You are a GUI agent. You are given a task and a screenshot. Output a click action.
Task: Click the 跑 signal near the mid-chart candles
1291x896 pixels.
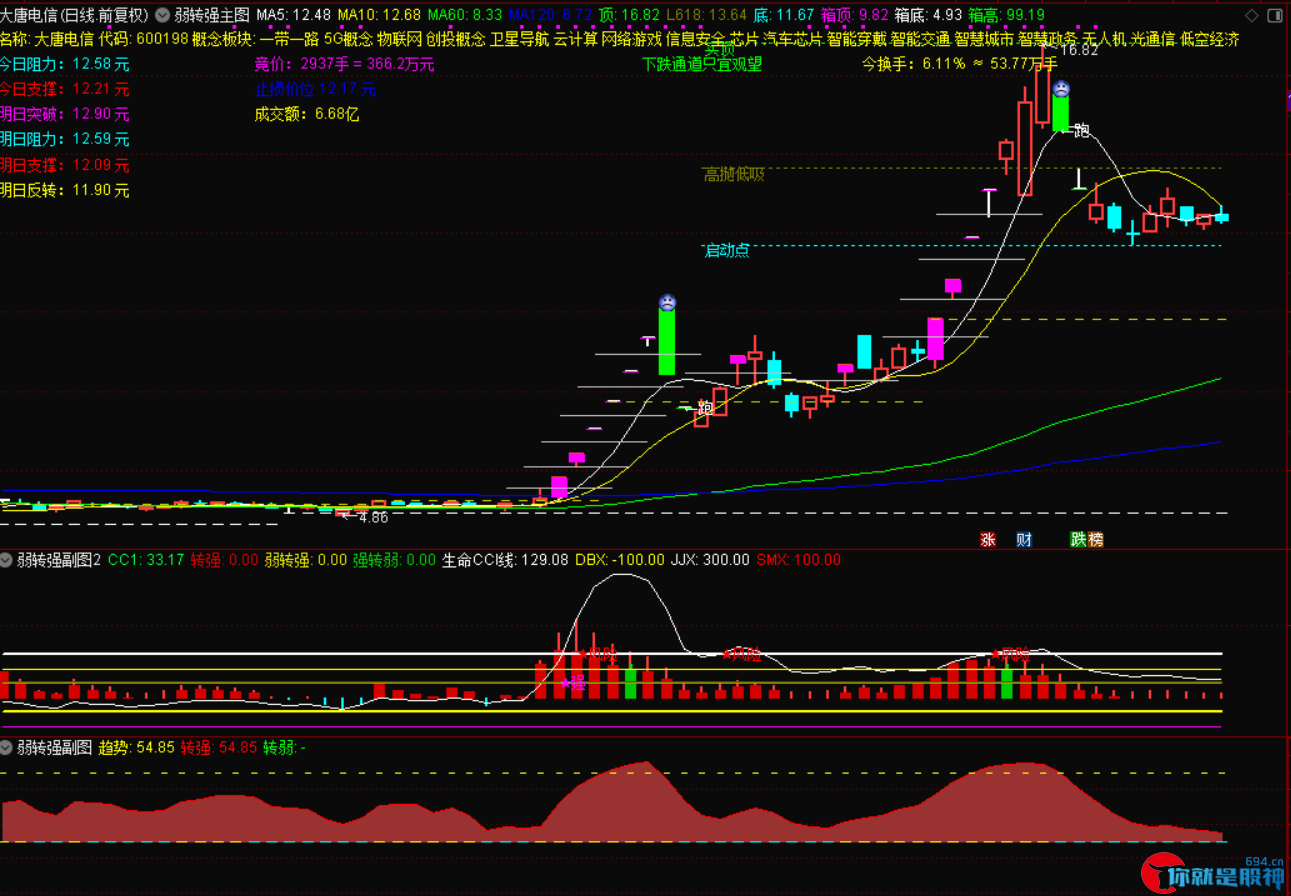pos(704,408)
